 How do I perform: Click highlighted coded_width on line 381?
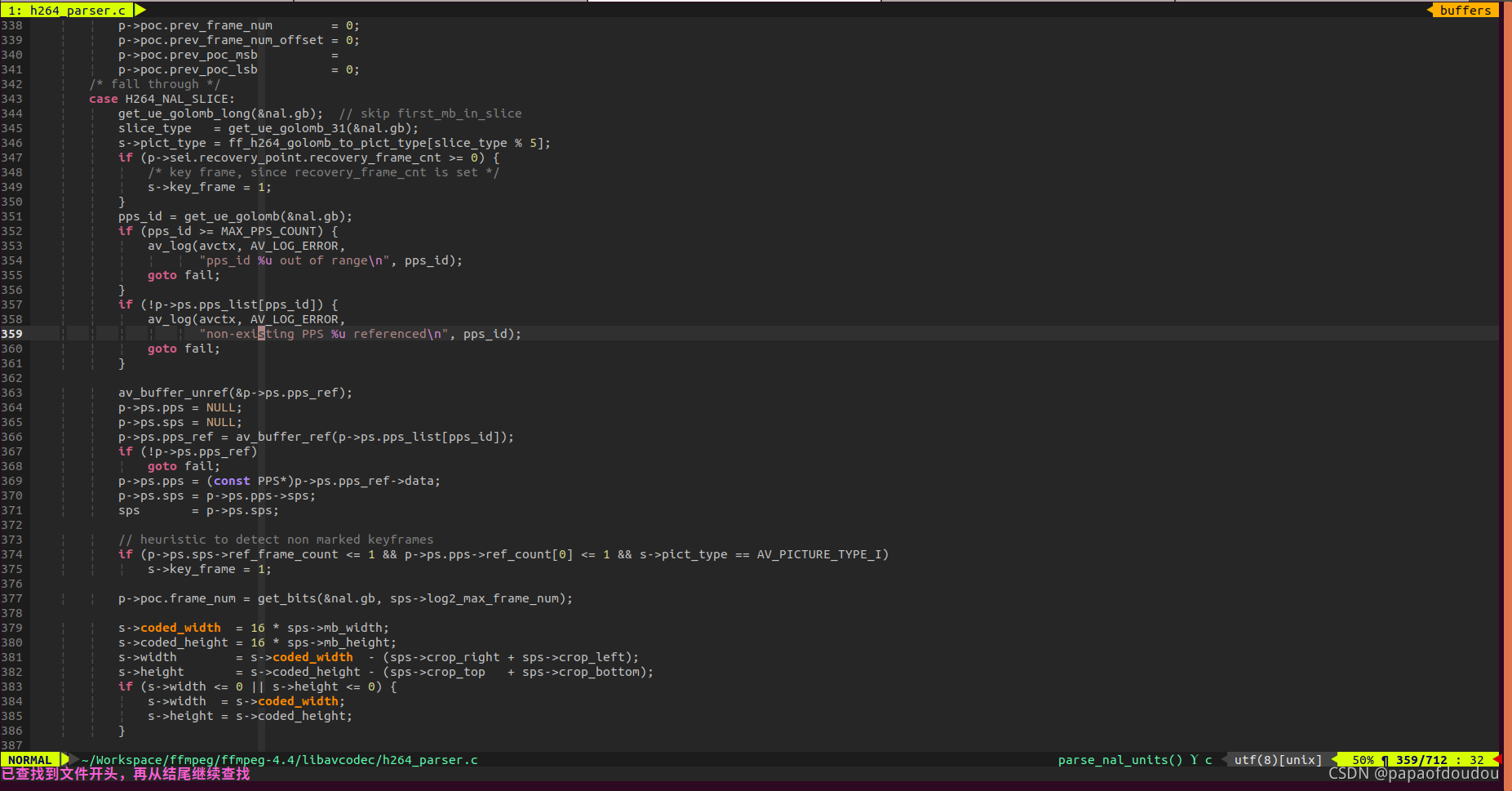click(313, 657)
